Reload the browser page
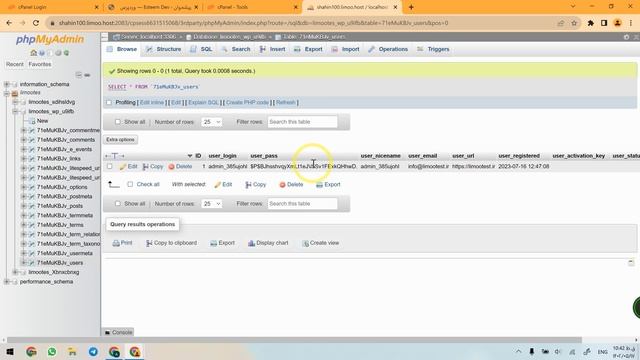The width and height of the screenshot is (640, 360). click(36, 23)
